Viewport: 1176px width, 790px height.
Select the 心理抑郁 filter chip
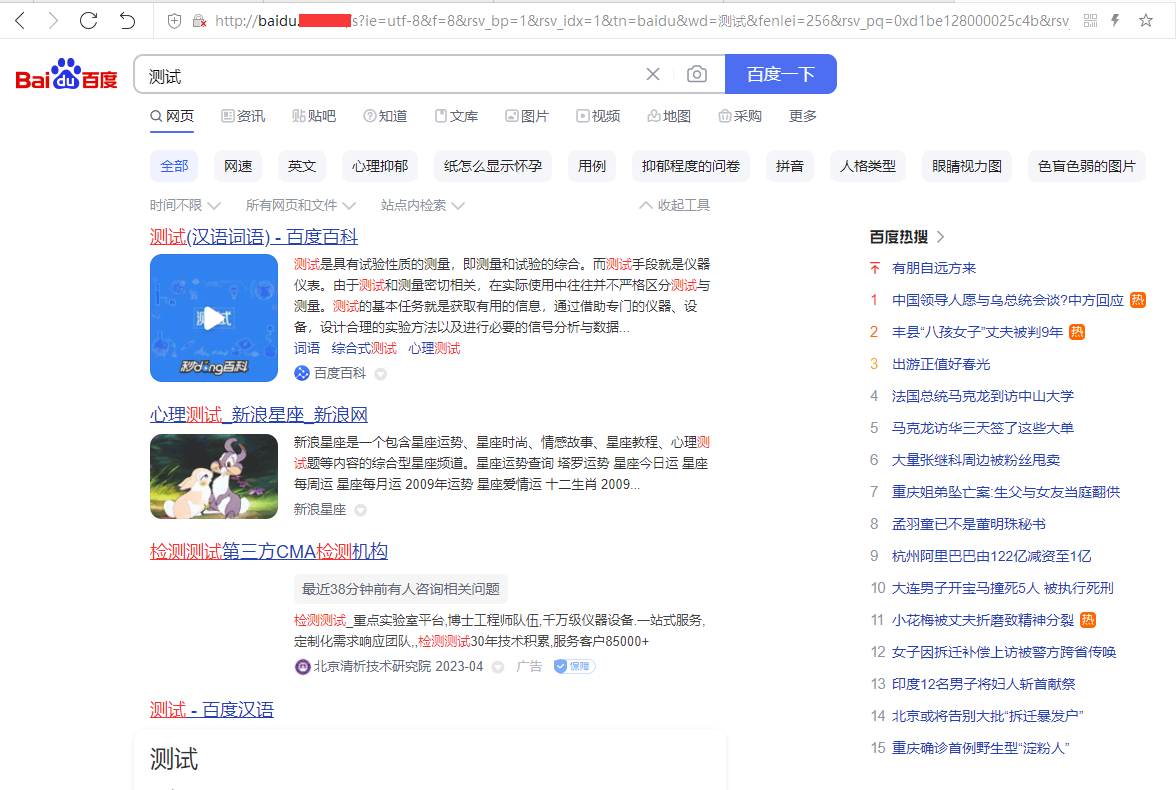[x=380, y=166]
